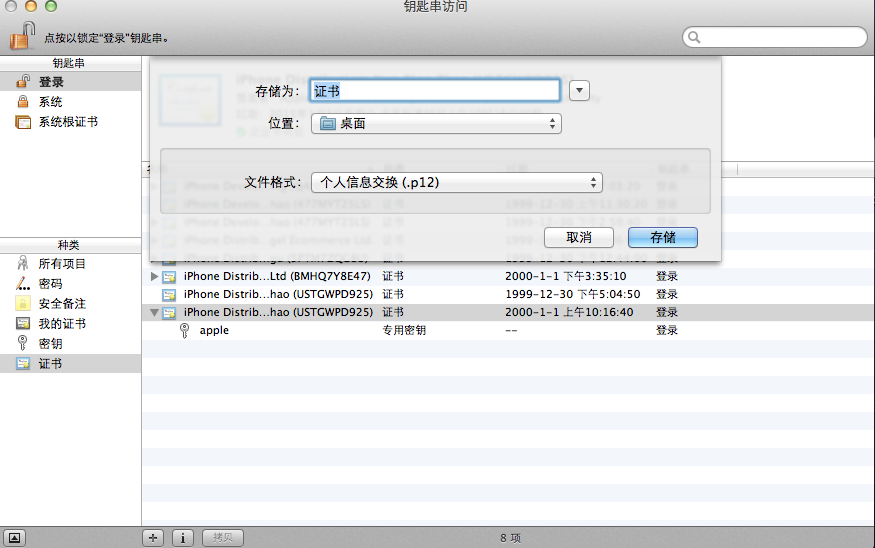The height and width of the screenshot is (548, 875).
Task: Click the 证书 category certificate icon
Action: 23,364
